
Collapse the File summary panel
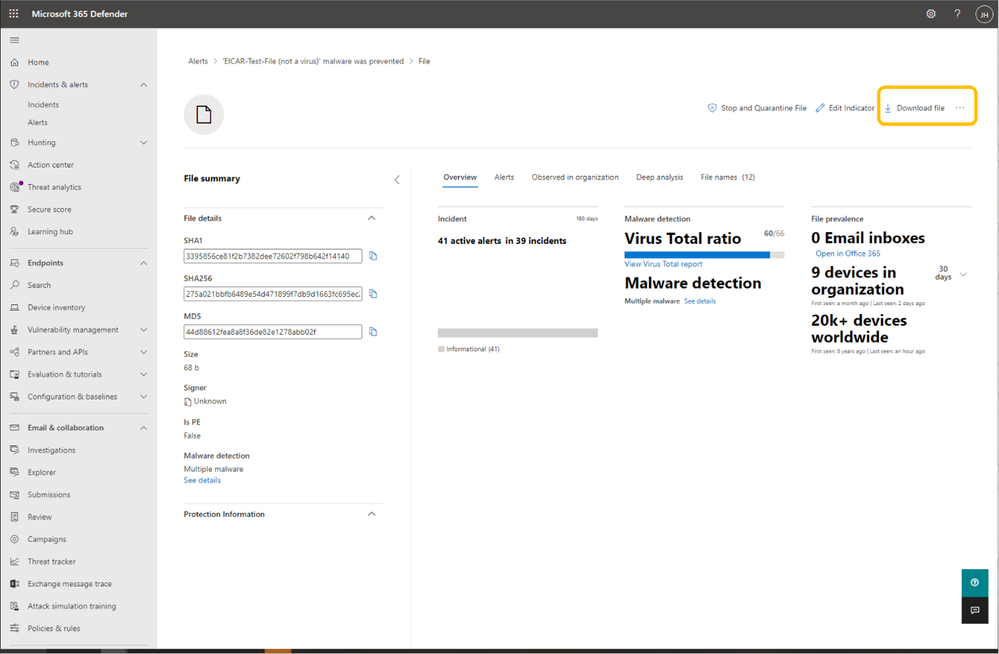pyautogui.click(x=397, y=180)
